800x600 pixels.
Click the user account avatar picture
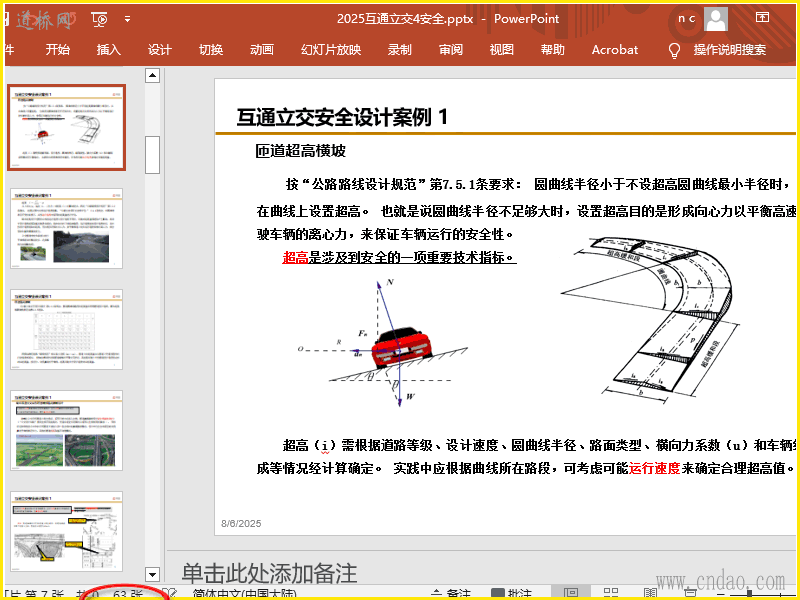[x=716, y=18]
